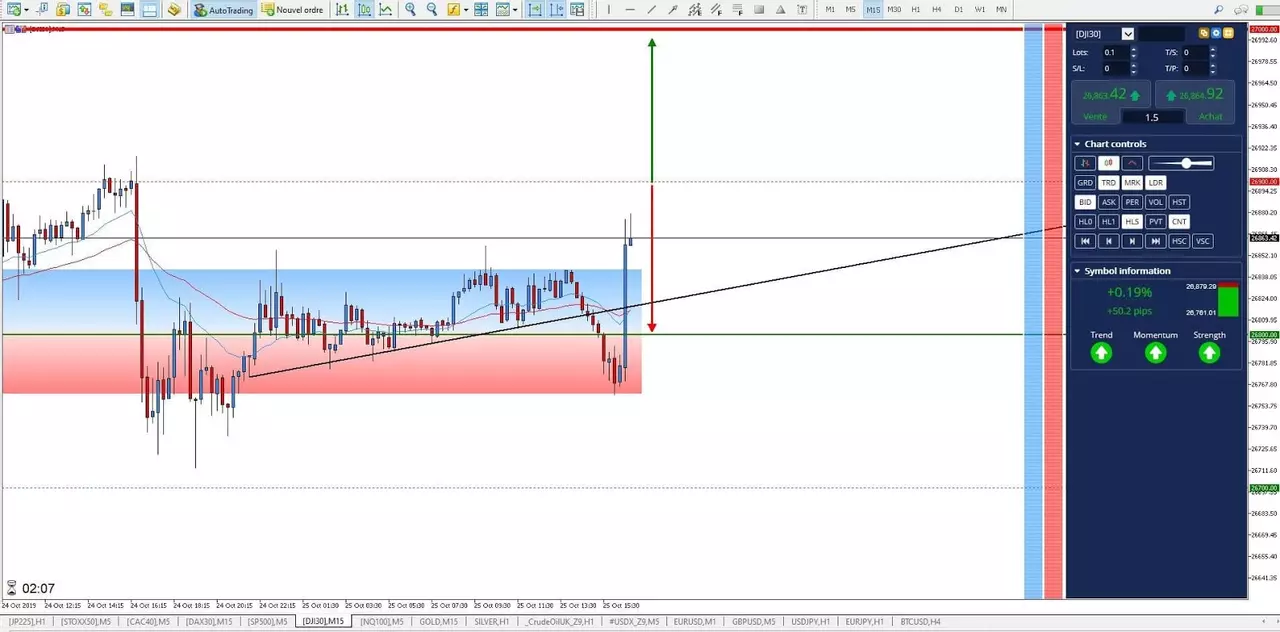Toggle the ASK line button

click(1108, 202)
